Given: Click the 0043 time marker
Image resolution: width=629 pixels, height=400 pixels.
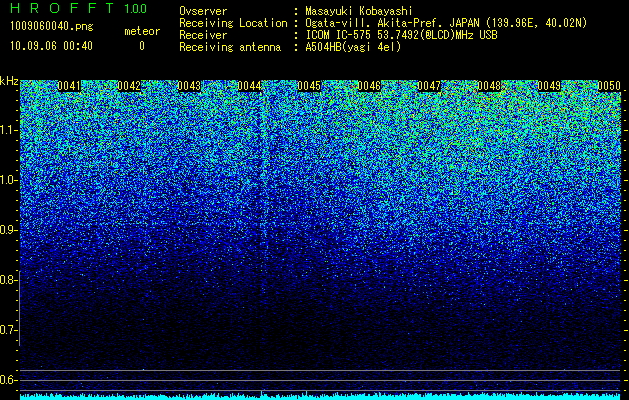Looking at the screenshot, I should [189, 86].
